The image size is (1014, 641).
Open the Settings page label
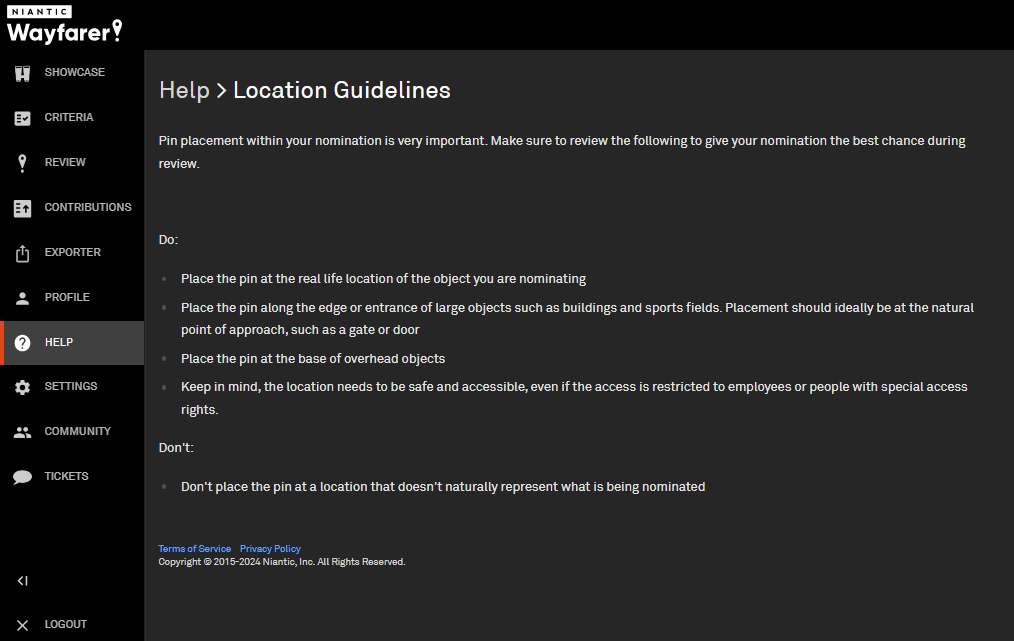point(70,386)
